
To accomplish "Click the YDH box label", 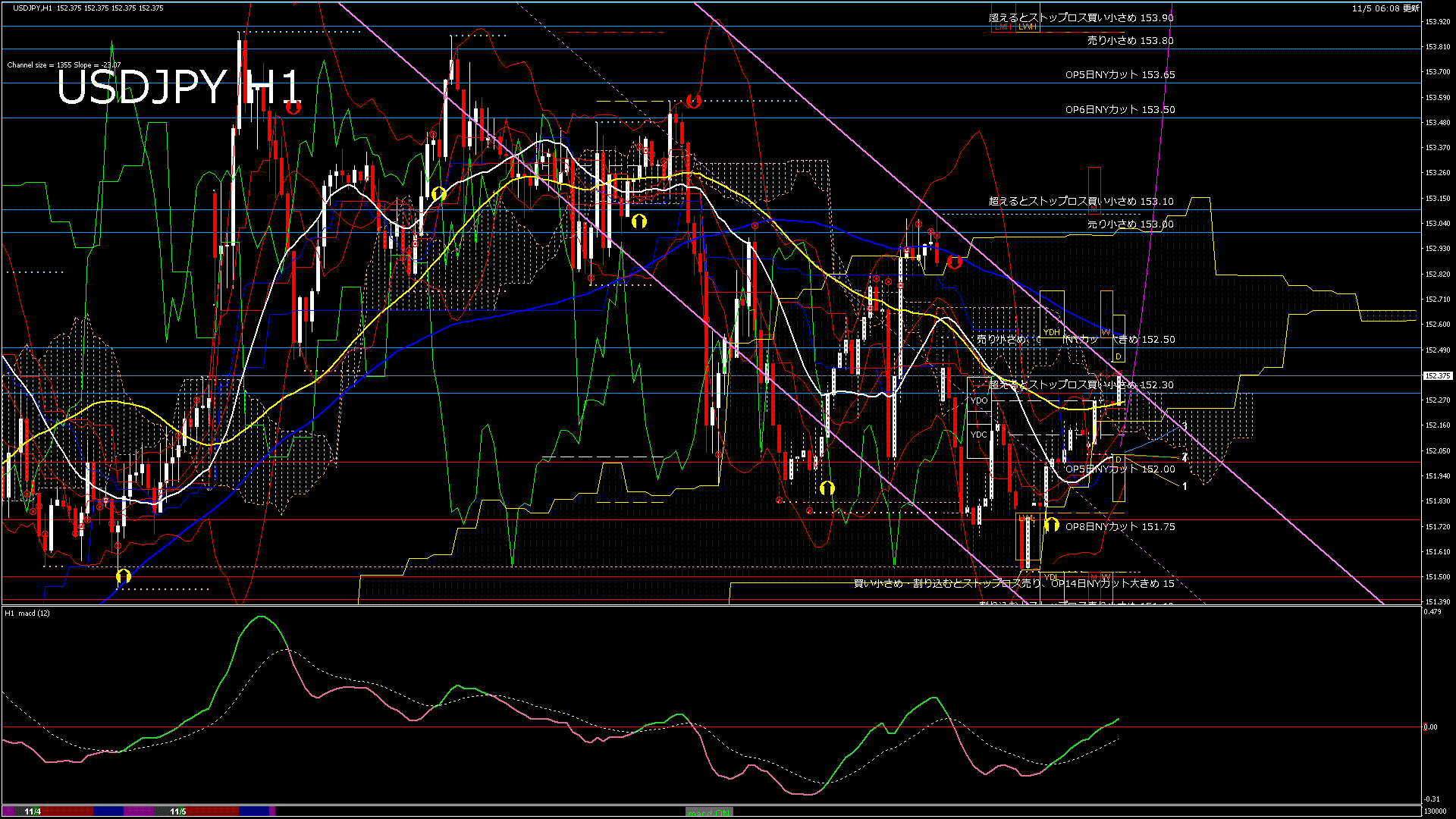I will [1051, 332].
